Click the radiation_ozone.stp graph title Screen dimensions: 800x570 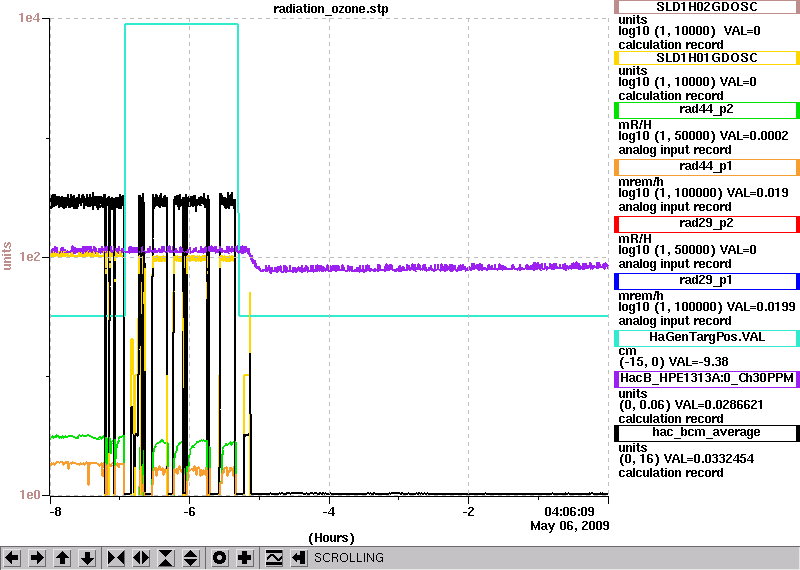tap(331, 9)
